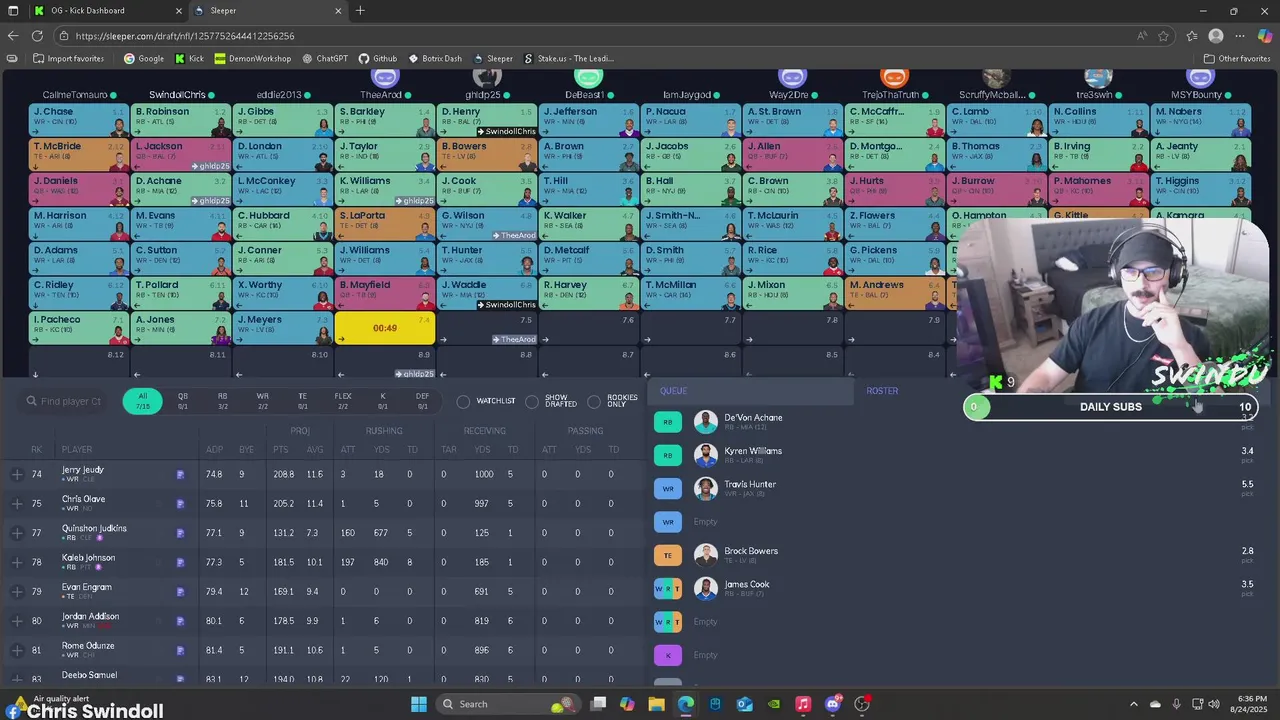Click the B. Mayfield draft pick card
This screenshot has height=720, width=1280.
coord(384,293)
